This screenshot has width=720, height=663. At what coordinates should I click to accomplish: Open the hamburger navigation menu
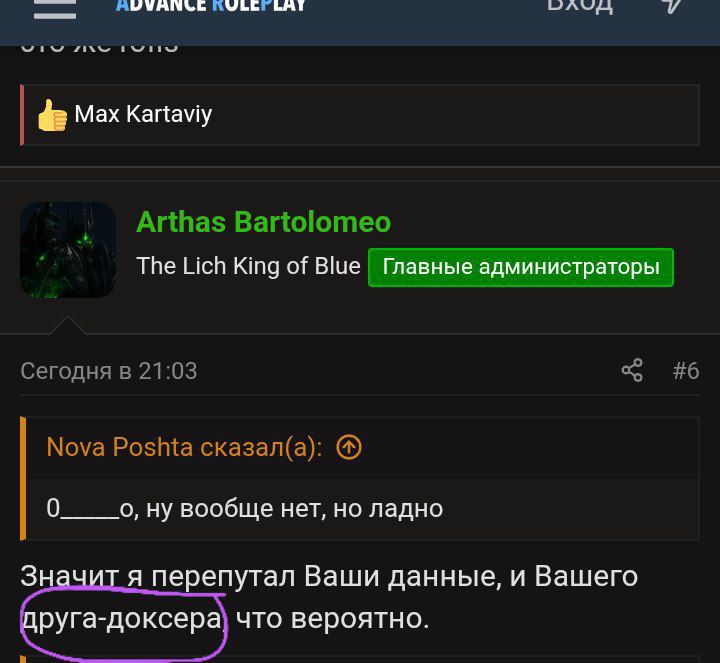(x=55, y=8)
